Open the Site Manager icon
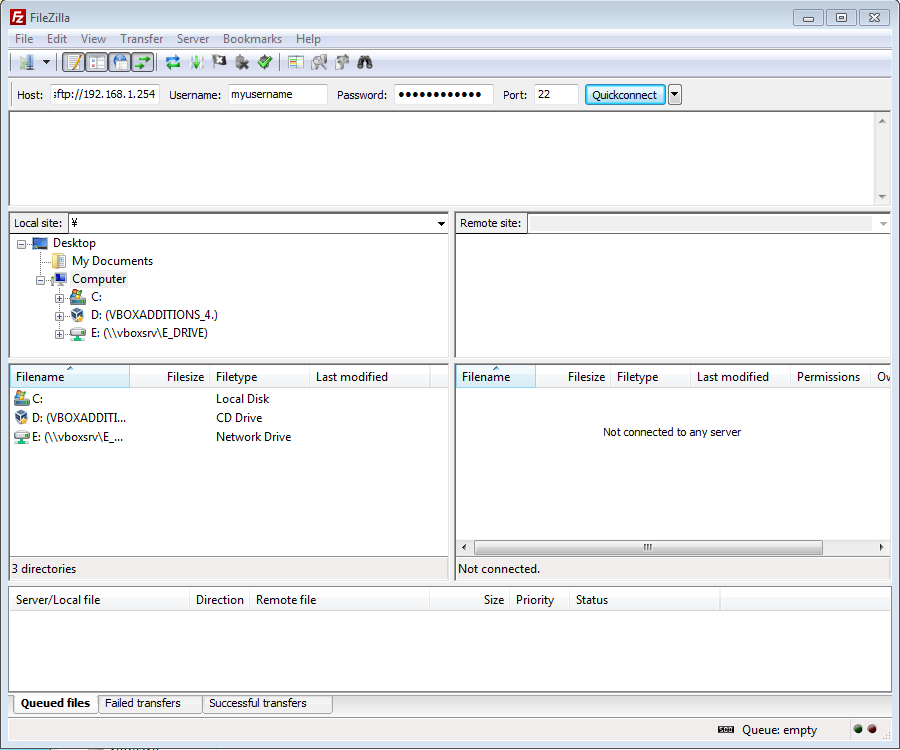The height and width of the screenshot is (750, 900). point(26,62)
